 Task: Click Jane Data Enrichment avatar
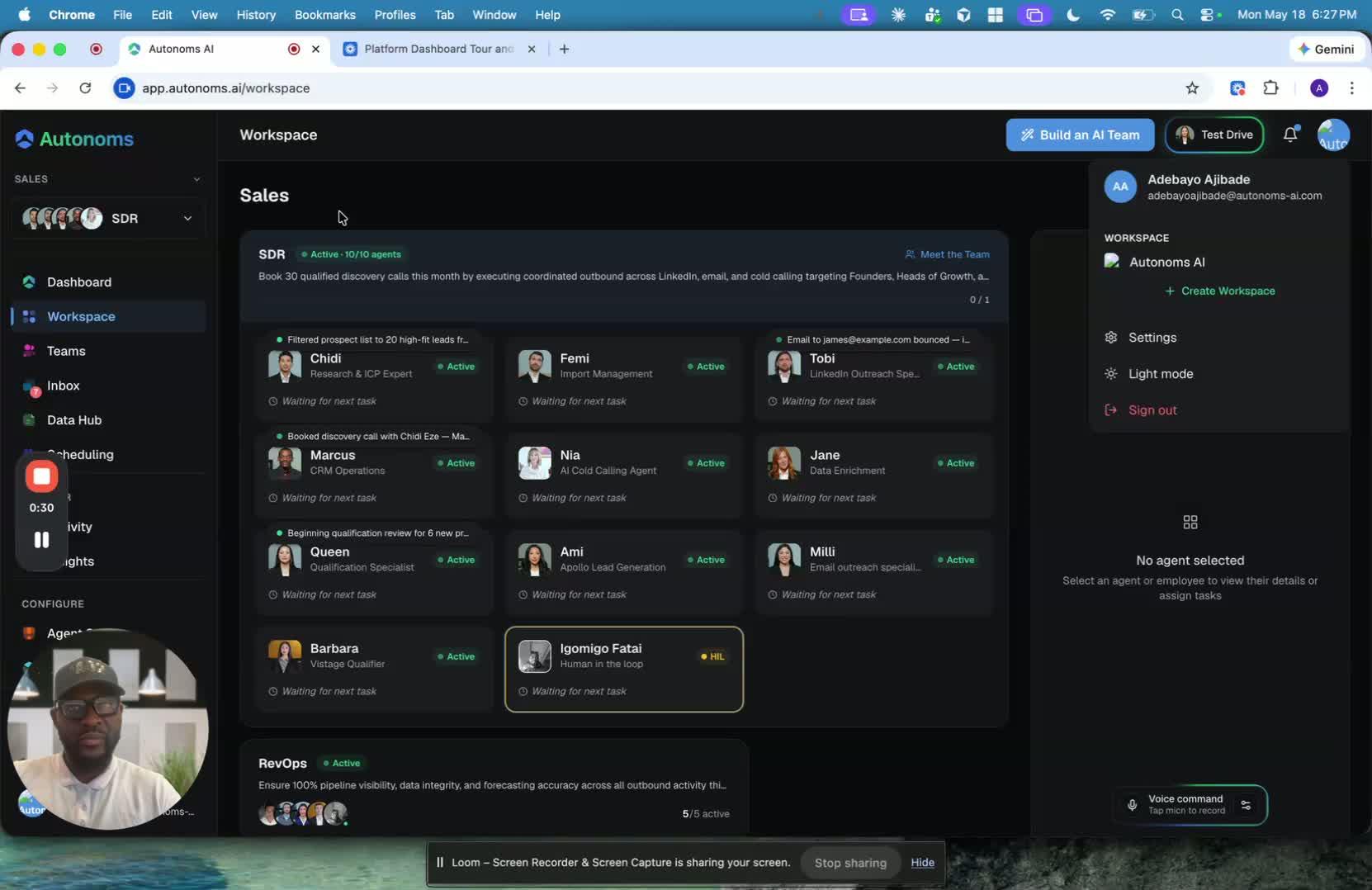pos(784,462)
